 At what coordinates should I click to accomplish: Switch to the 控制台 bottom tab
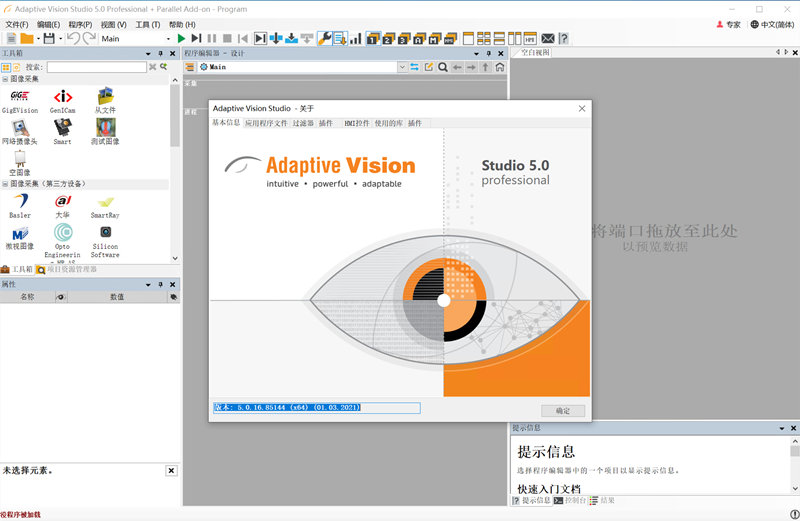point(570,501)
